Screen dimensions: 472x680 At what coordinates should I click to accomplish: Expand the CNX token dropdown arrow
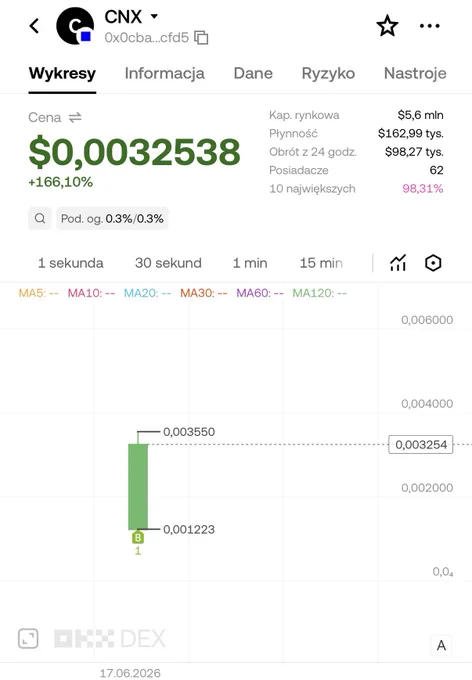pyautogui.click(x=154, y=16)
